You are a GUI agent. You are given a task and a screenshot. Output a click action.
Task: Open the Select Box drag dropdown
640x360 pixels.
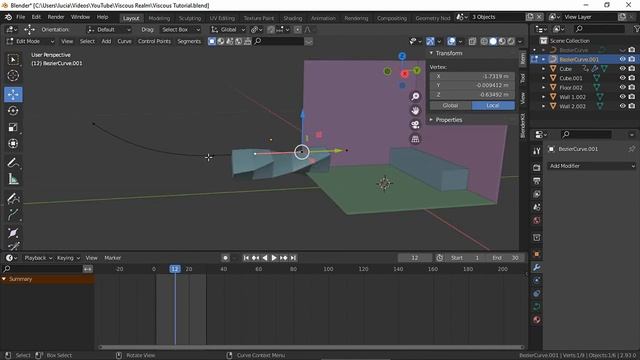tap(181, 29)
